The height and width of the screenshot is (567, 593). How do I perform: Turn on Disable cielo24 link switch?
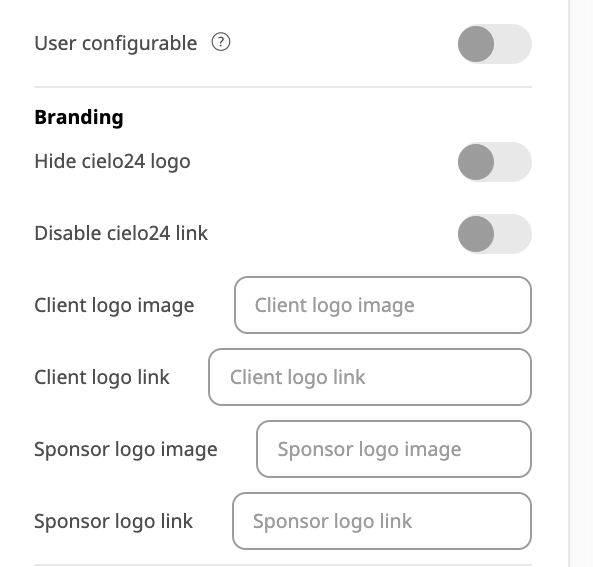495,234
